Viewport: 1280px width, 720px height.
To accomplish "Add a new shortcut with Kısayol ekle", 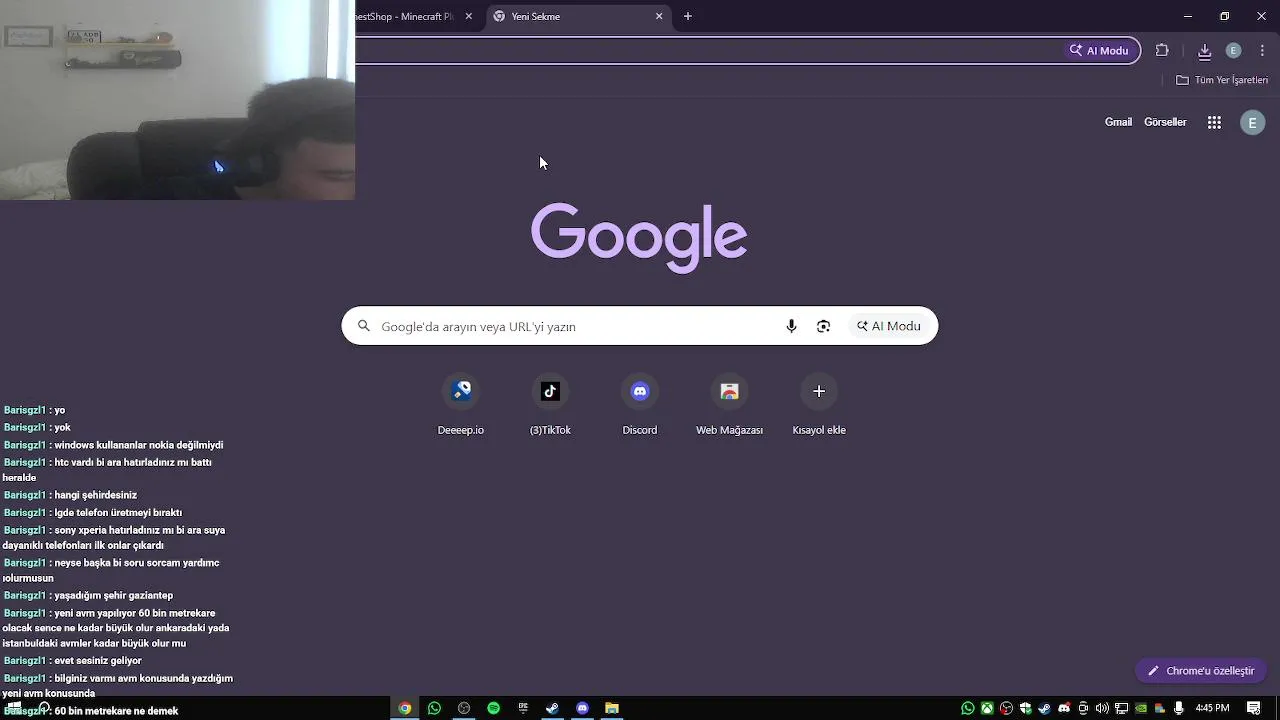I will (819, 406).
